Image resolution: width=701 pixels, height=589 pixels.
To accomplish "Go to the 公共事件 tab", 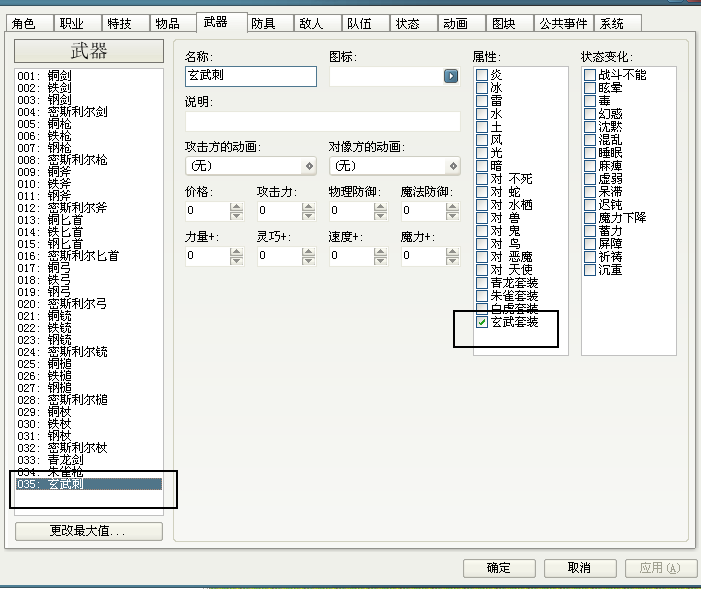I will click(x=563, y=23).
